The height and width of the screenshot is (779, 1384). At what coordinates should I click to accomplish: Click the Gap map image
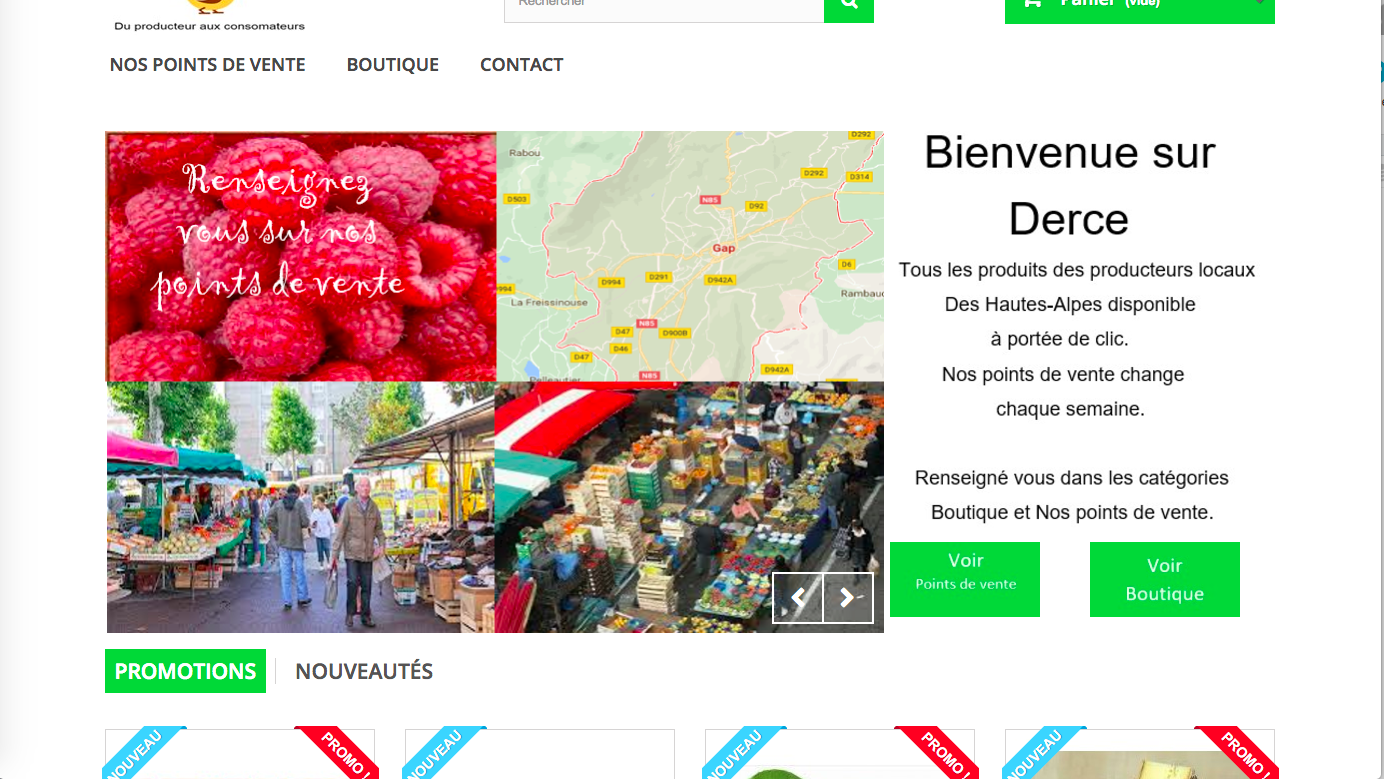click(x=690, y=256)
